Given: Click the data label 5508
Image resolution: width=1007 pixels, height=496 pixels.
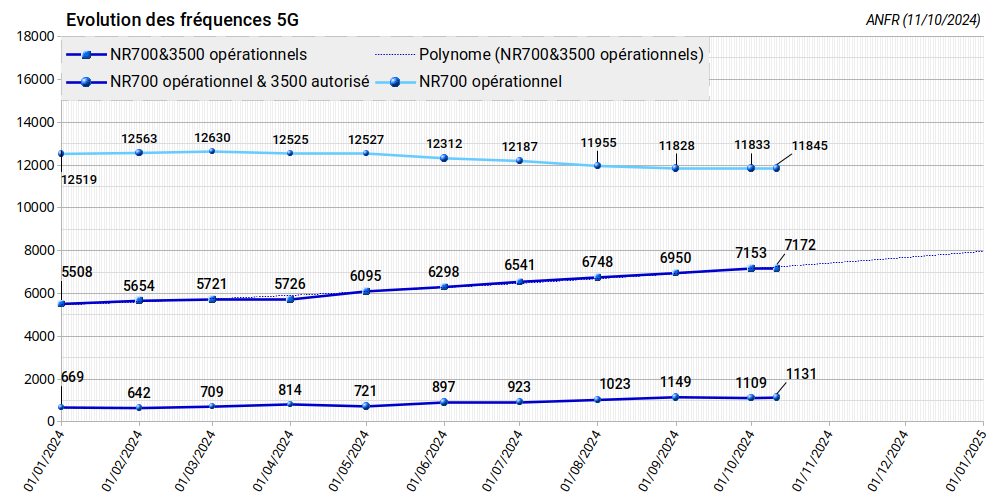Looking at the screenshot, I should click(78, 271).
